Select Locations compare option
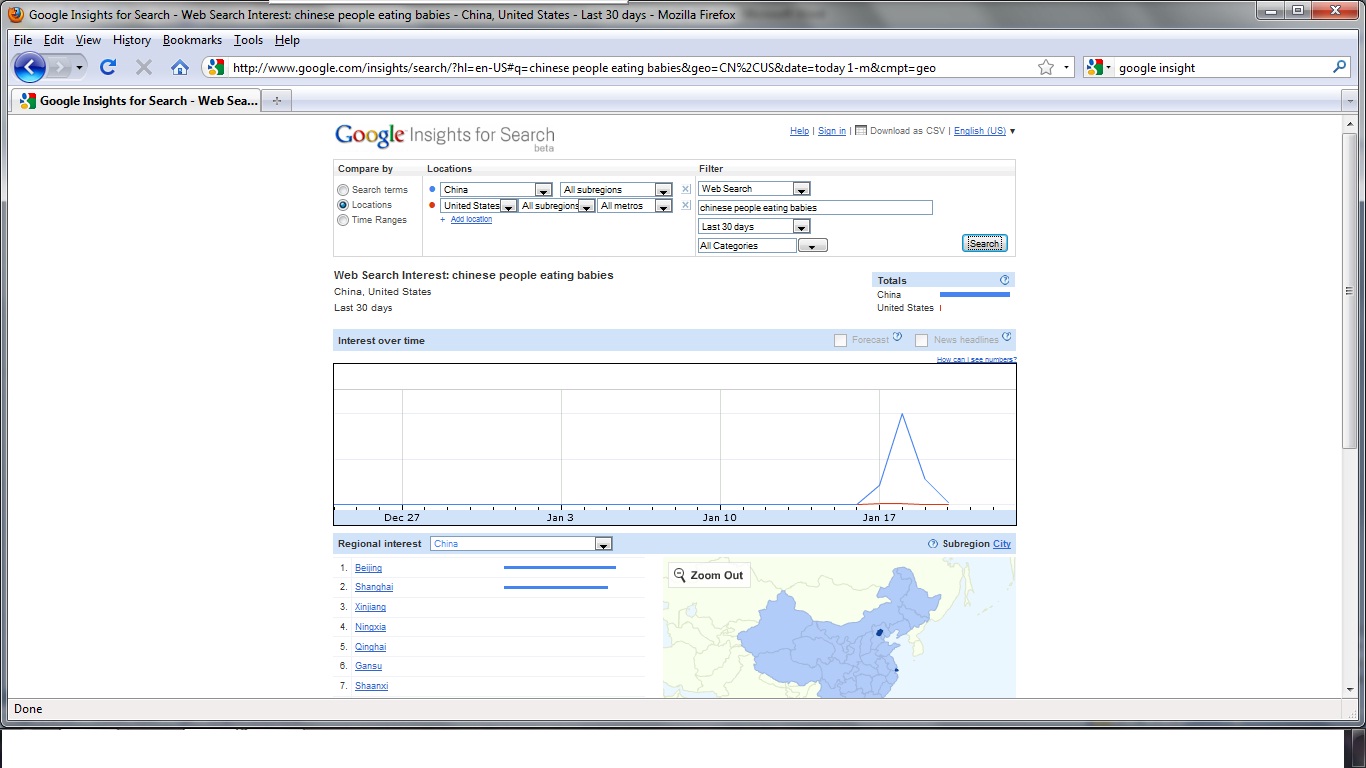The height and width of the screenshot is (768, 1366). pyautogui.click(x=343, y=205)
